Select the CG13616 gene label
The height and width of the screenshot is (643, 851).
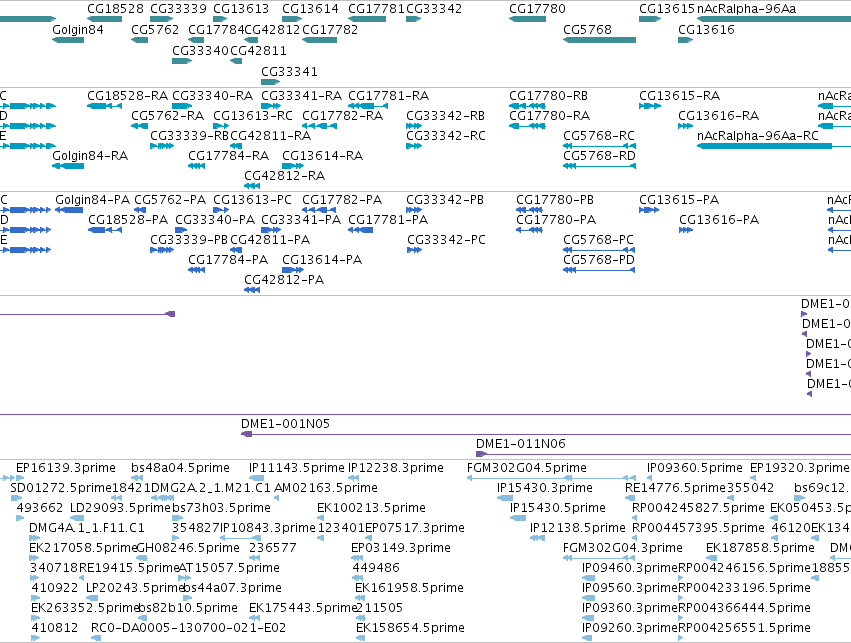[x=706, y=29]
